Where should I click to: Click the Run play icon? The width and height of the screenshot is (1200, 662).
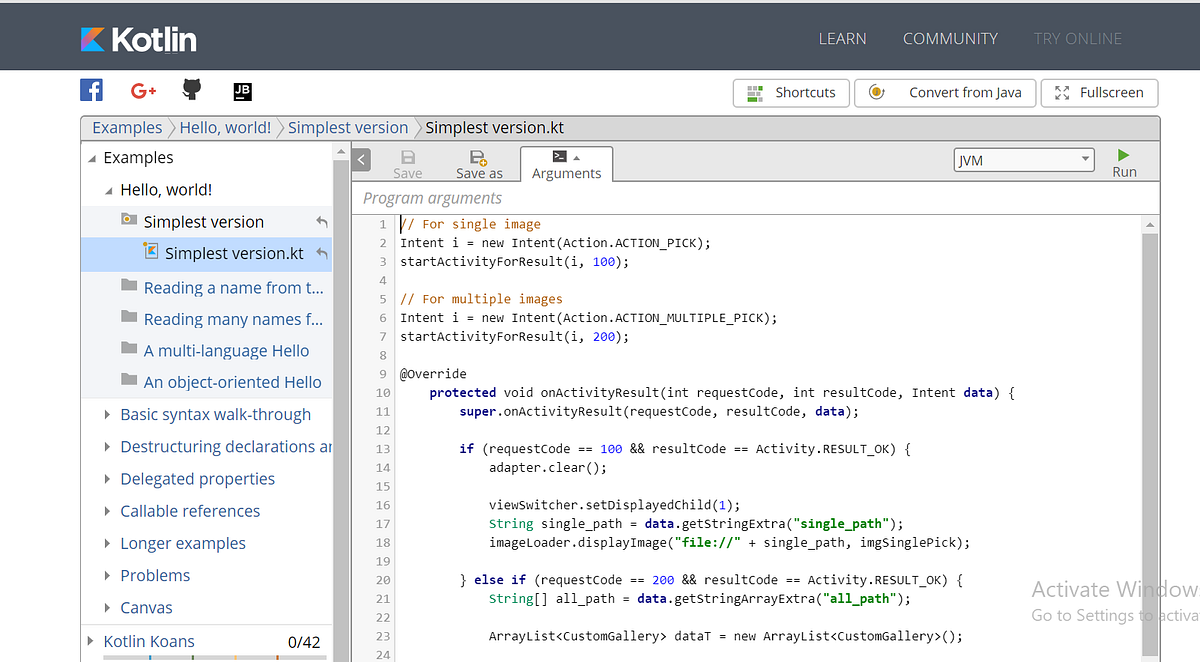coord(1124,156)
